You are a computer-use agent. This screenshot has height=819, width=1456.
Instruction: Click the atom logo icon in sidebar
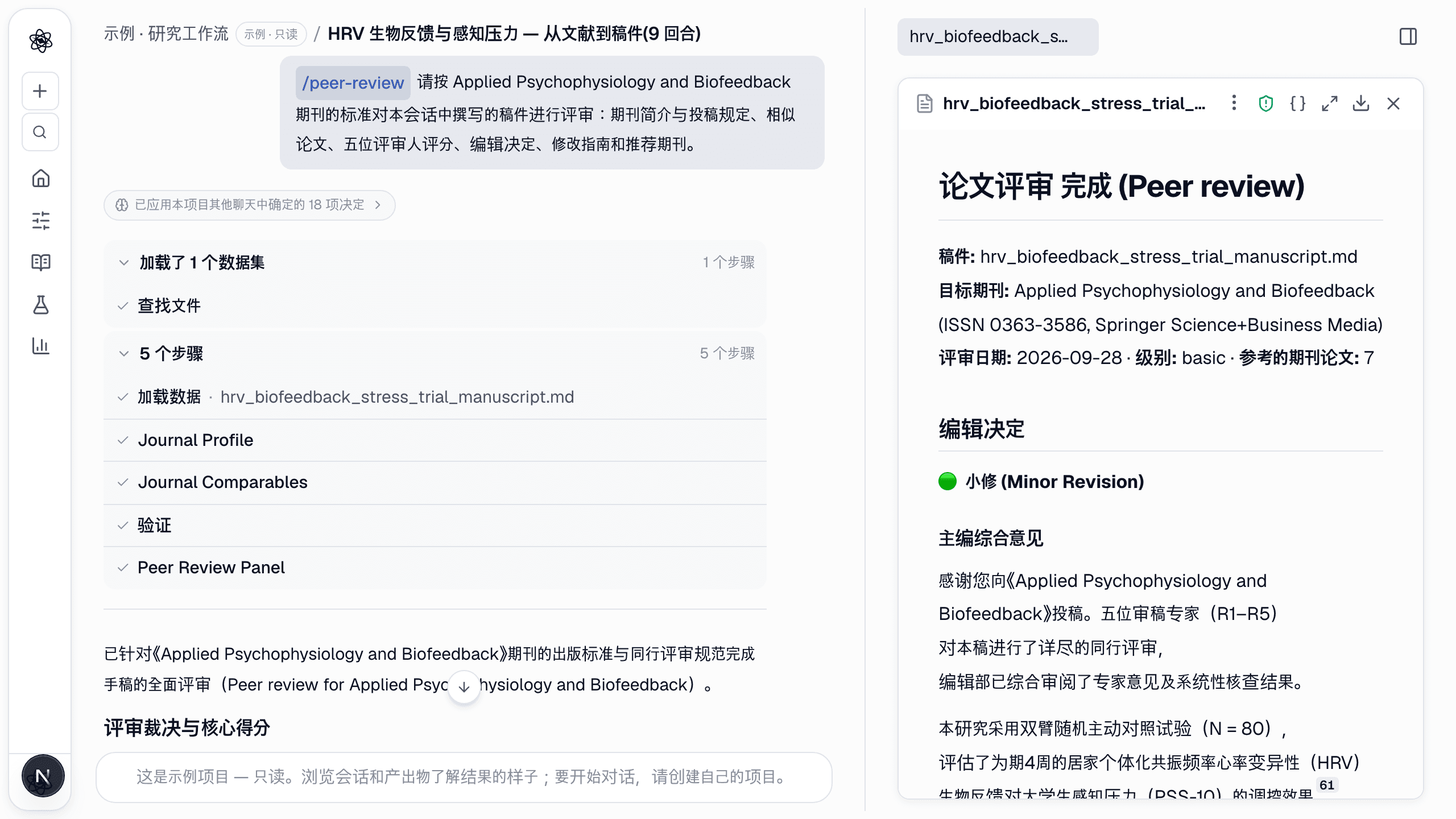coord(40,40)
